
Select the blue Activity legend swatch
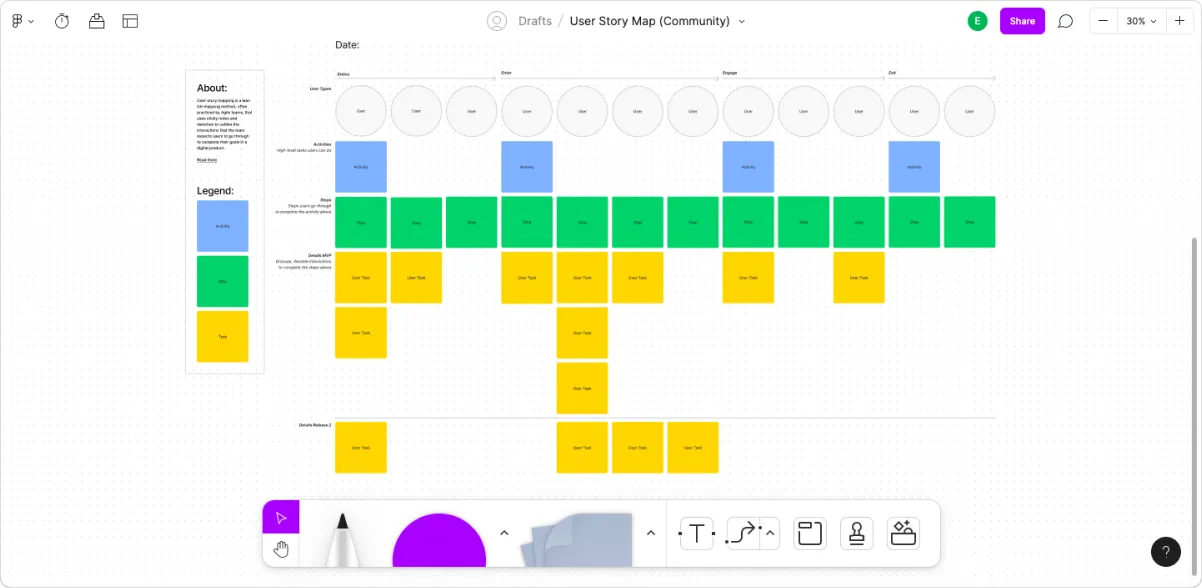point(222,226)
